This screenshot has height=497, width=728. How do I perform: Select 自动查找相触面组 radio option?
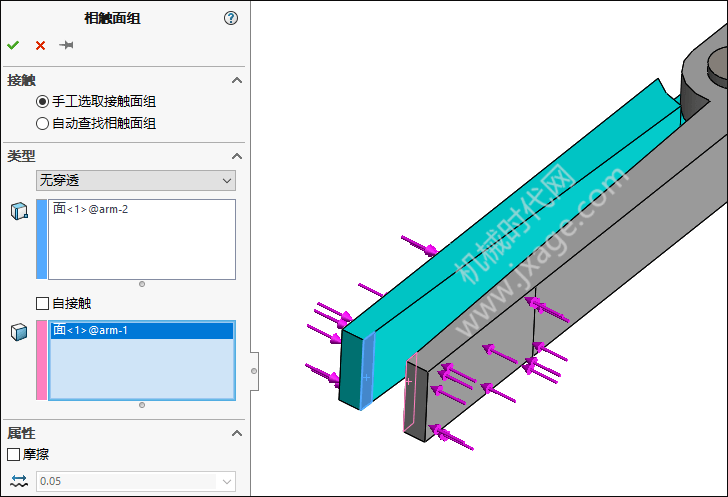pos(42,123)
